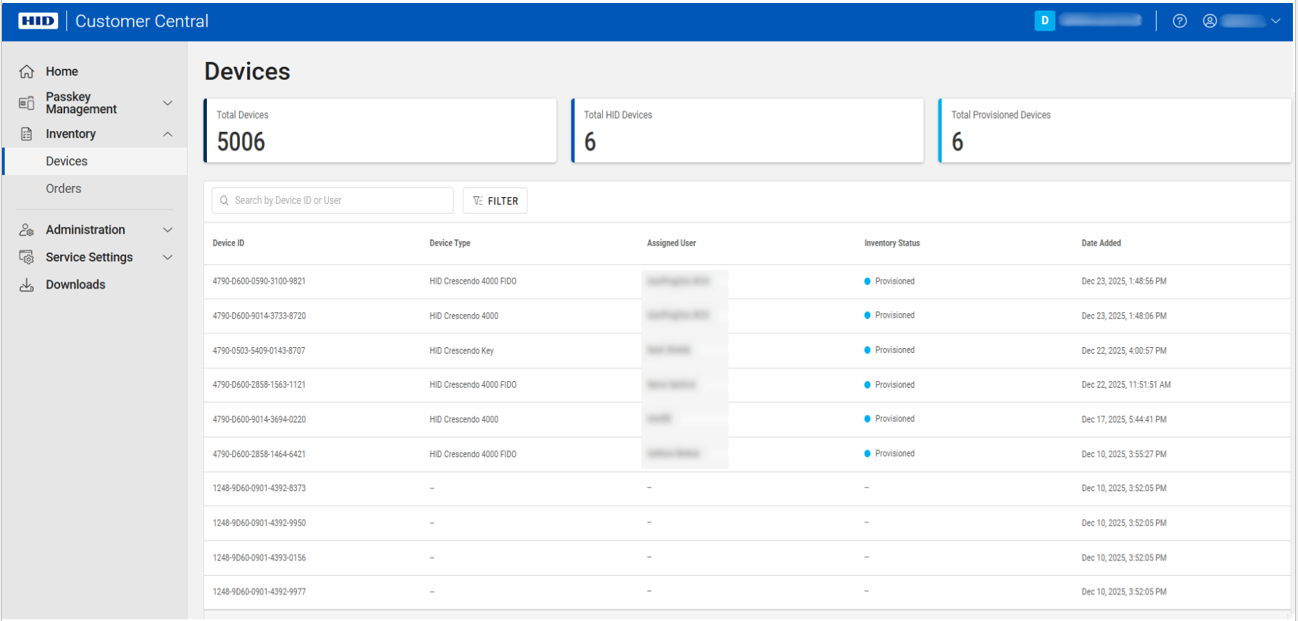Click the Inventory clipboard icon
This screenshot has width=1298, height=621.
tap(27, 134)
